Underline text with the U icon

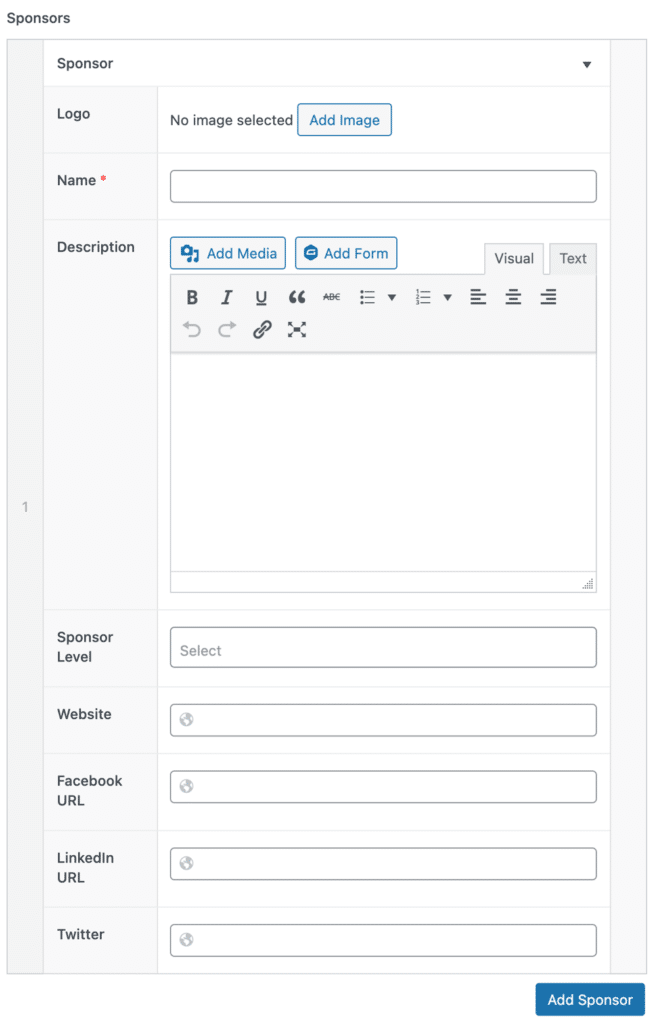click(x=261, y=297)
